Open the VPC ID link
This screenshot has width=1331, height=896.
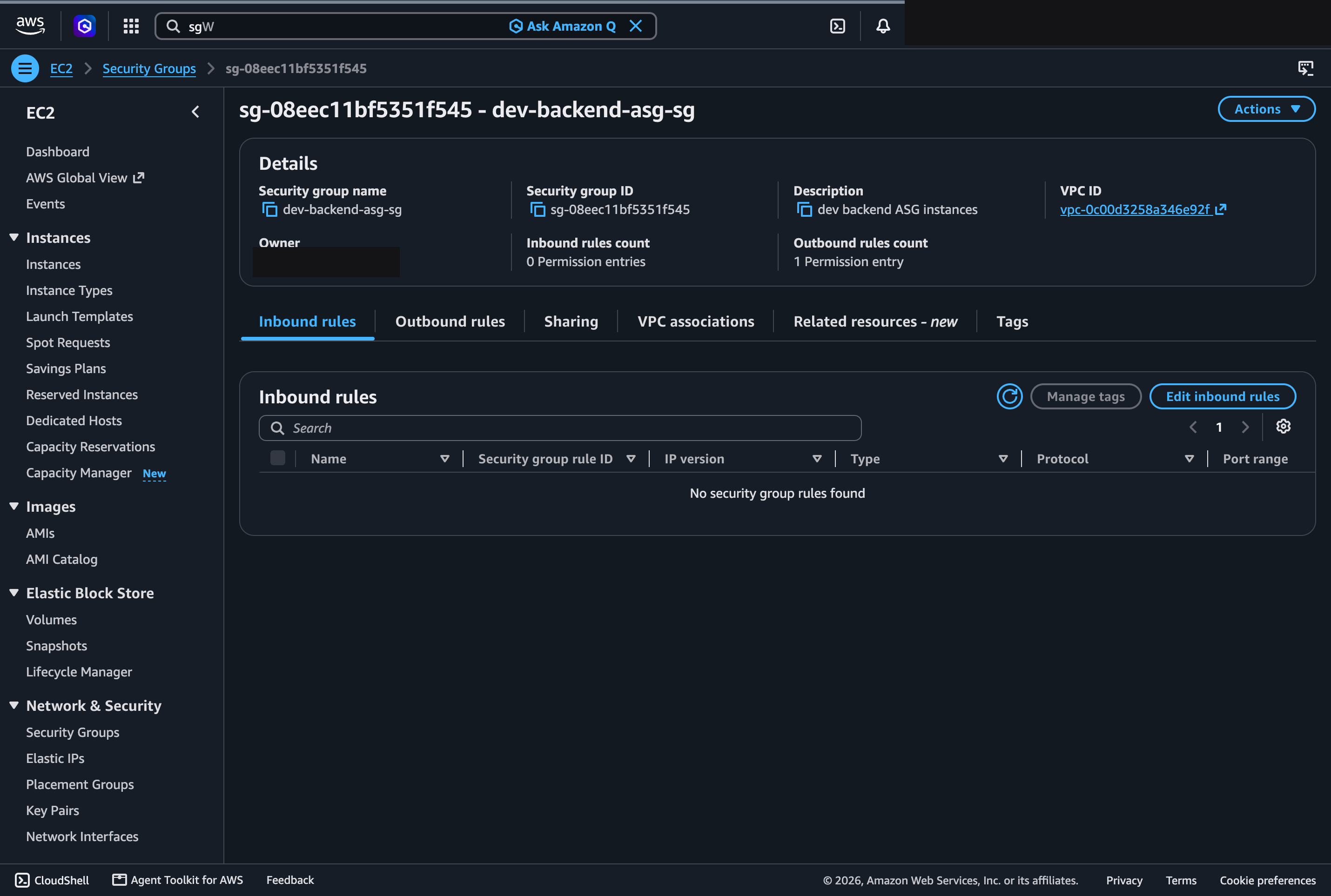[x=1143, y=210]
